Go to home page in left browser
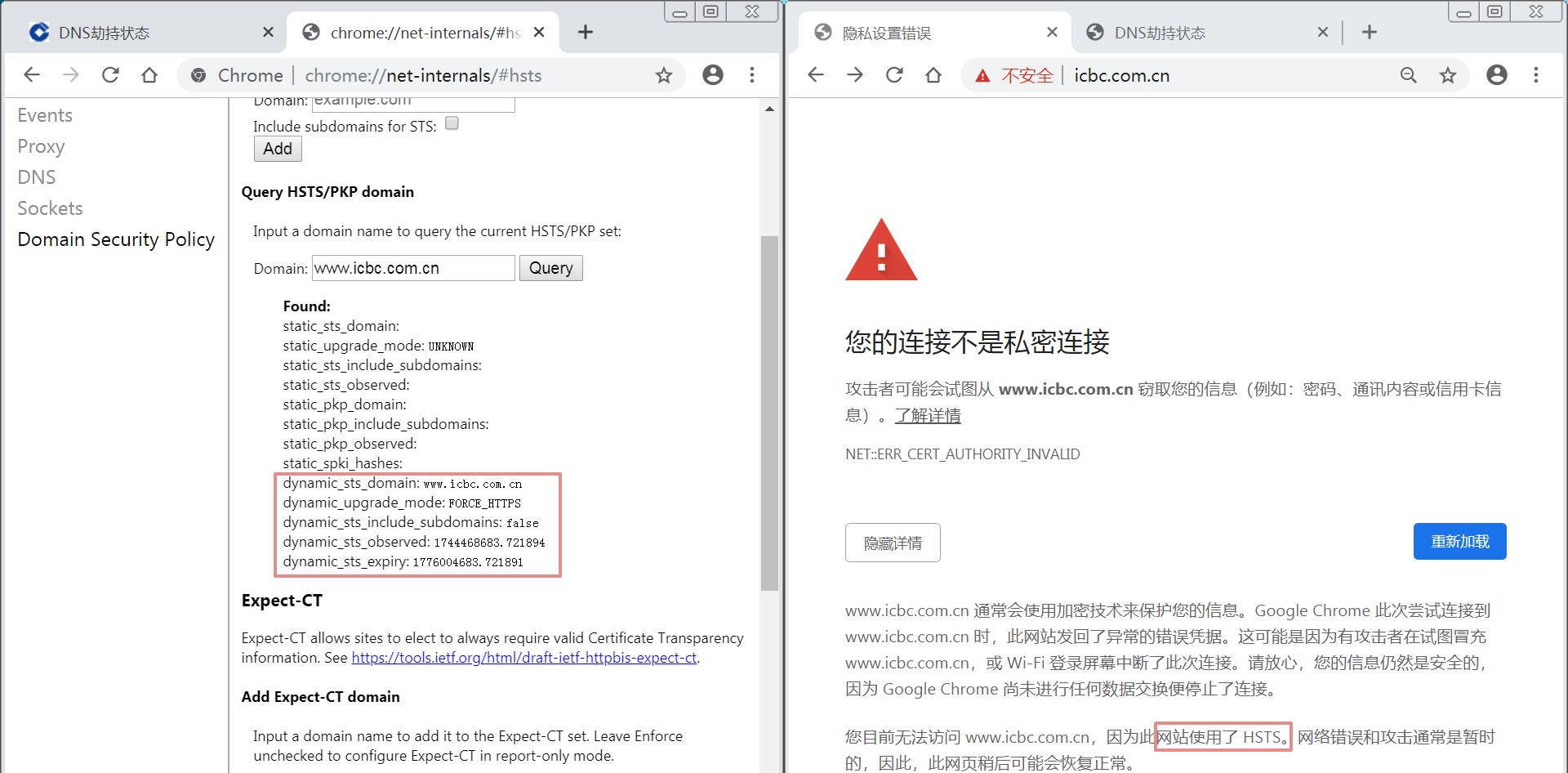The image size is (1568, 773). [x=149, y=75]
